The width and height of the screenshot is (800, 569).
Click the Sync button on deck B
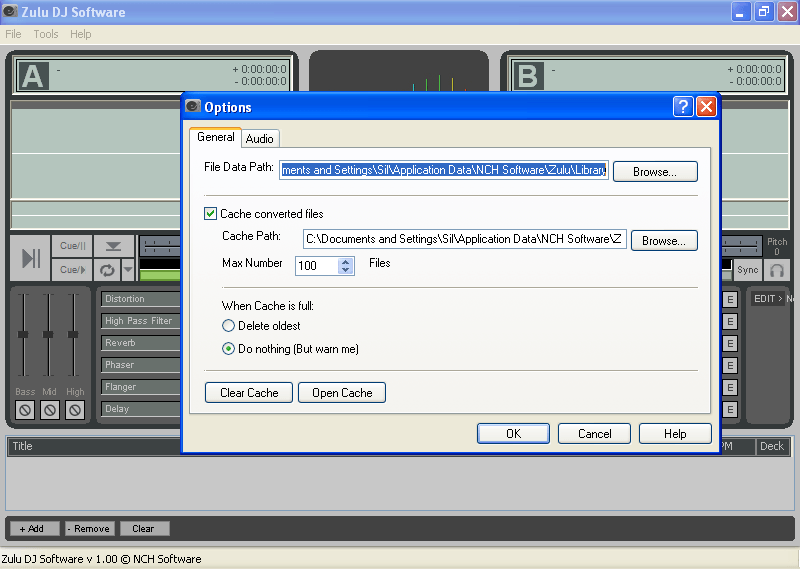747,270
